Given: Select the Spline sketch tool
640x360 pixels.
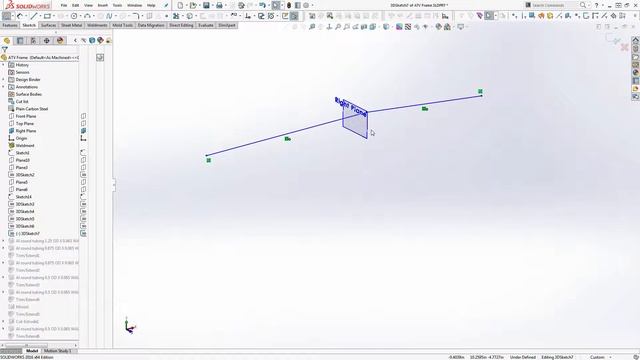Looking at the screenshot, I should (x=109, y=16).
